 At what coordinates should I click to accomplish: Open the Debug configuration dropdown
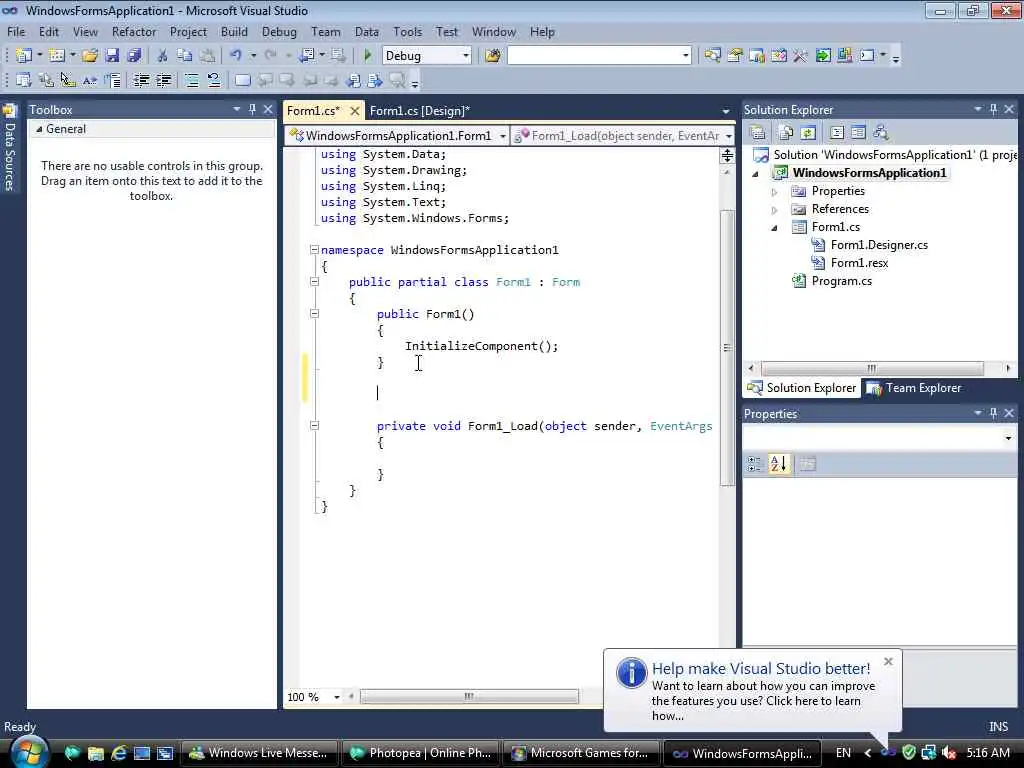(x=466, y=56)
